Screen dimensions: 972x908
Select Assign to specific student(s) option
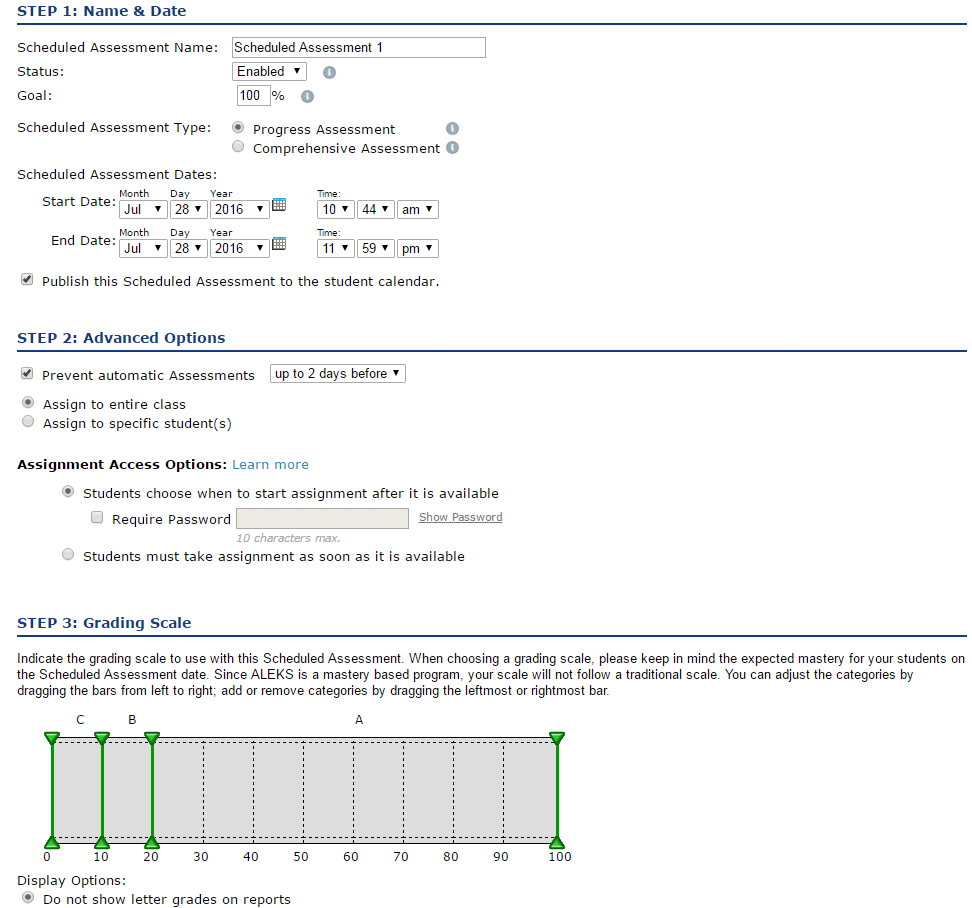tap(28, 421)
